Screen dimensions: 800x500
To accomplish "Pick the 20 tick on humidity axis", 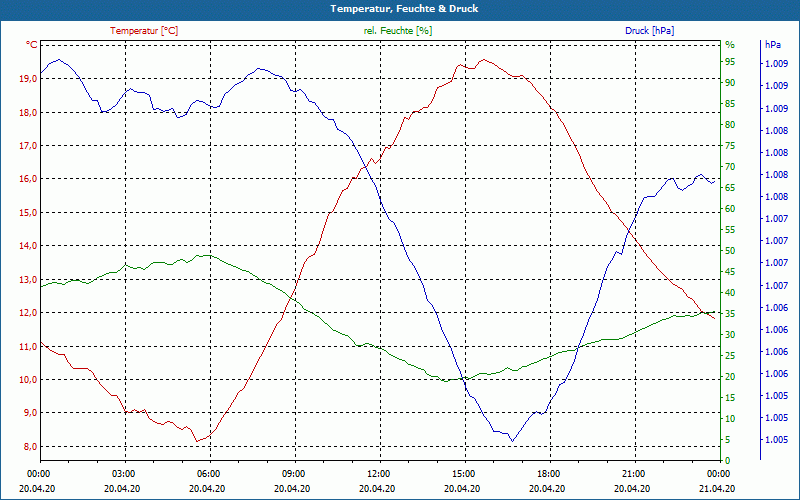I will pyautogui.click(x=730, y=377).
